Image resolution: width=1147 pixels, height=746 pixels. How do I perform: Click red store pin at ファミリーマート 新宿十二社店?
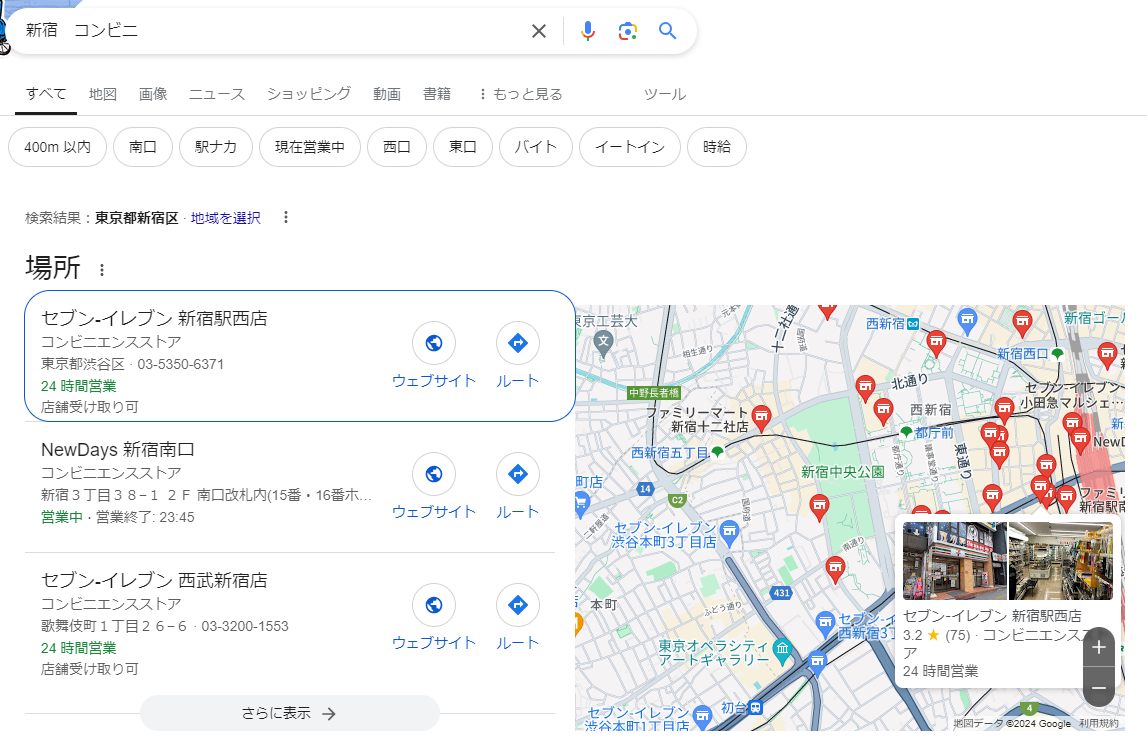[x=761, y=417]
